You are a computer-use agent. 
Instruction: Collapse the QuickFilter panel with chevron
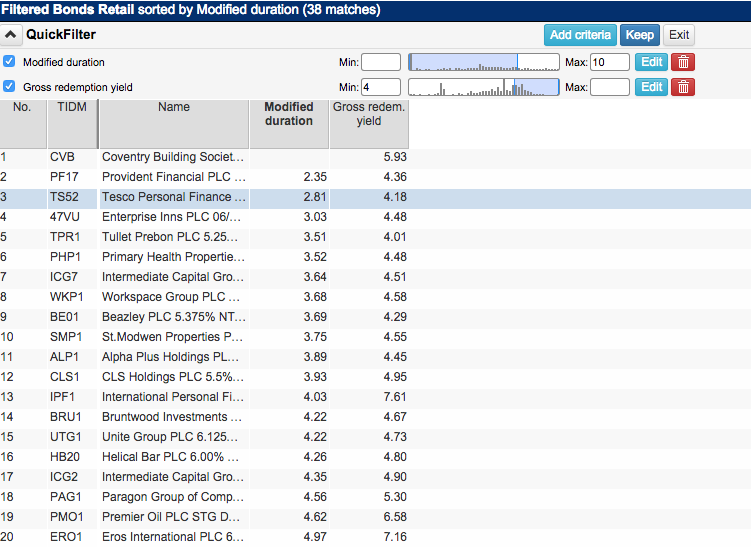click(11, 34)
